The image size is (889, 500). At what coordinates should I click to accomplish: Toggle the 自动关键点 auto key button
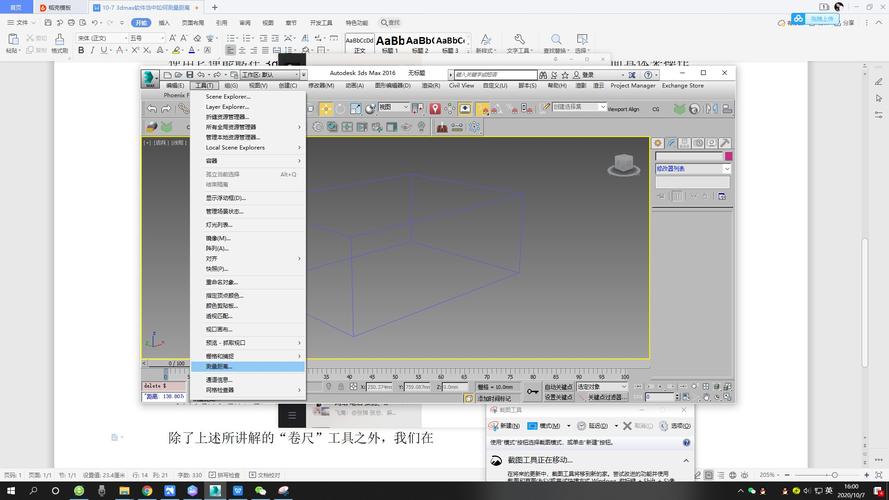click(558, 386)
